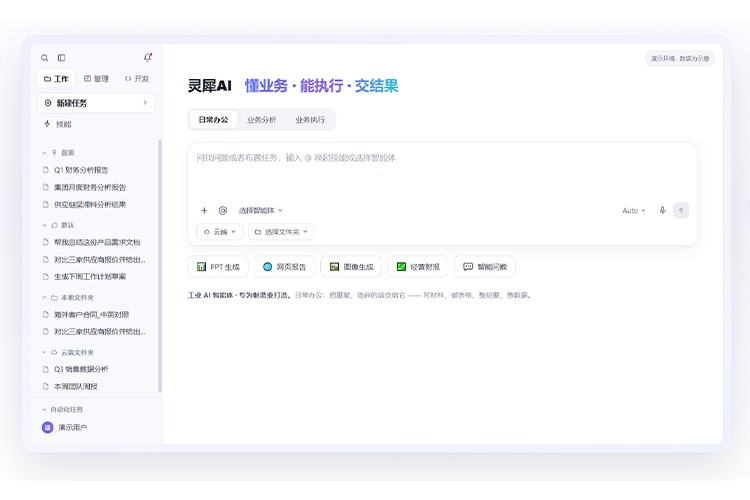
Task: Open the 云端 dropdown
Action: pyautogui.click(x=220, y=232)
